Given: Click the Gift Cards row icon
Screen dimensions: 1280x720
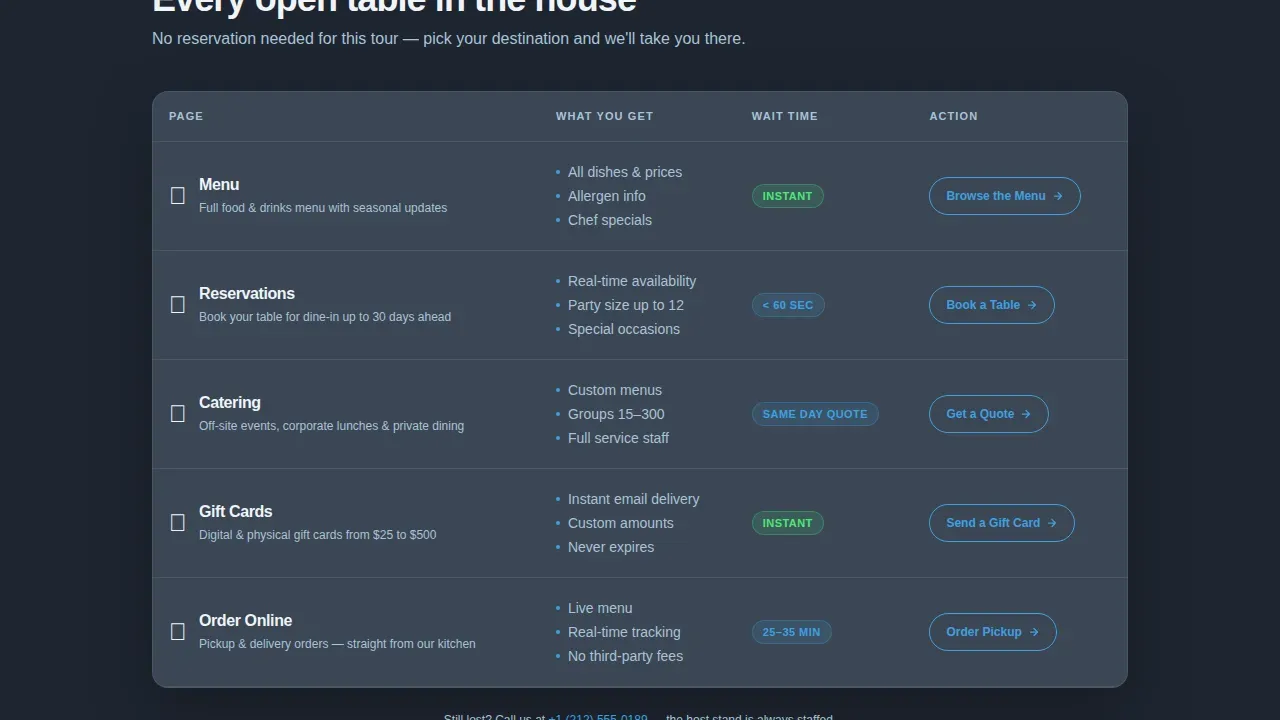Looking at the screenshot, I should (178, 523).
